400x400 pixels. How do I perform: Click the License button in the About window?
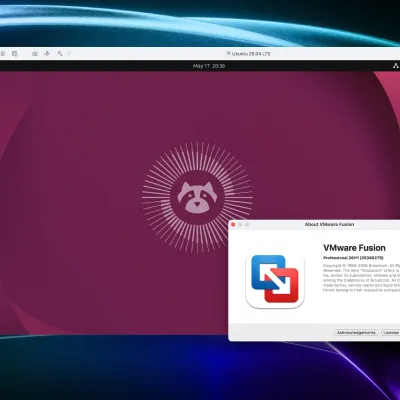pos(391,332)
